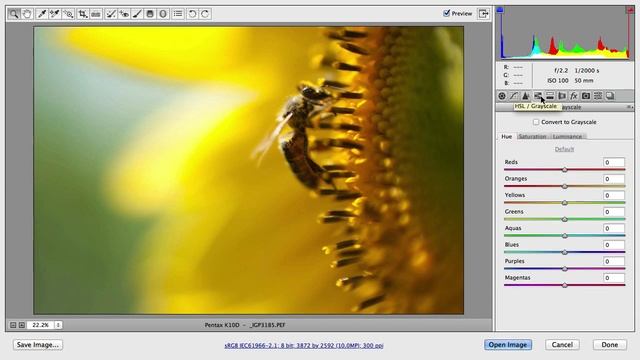Select the Hand tool
The image size is (640, 360).
(27, 14)
